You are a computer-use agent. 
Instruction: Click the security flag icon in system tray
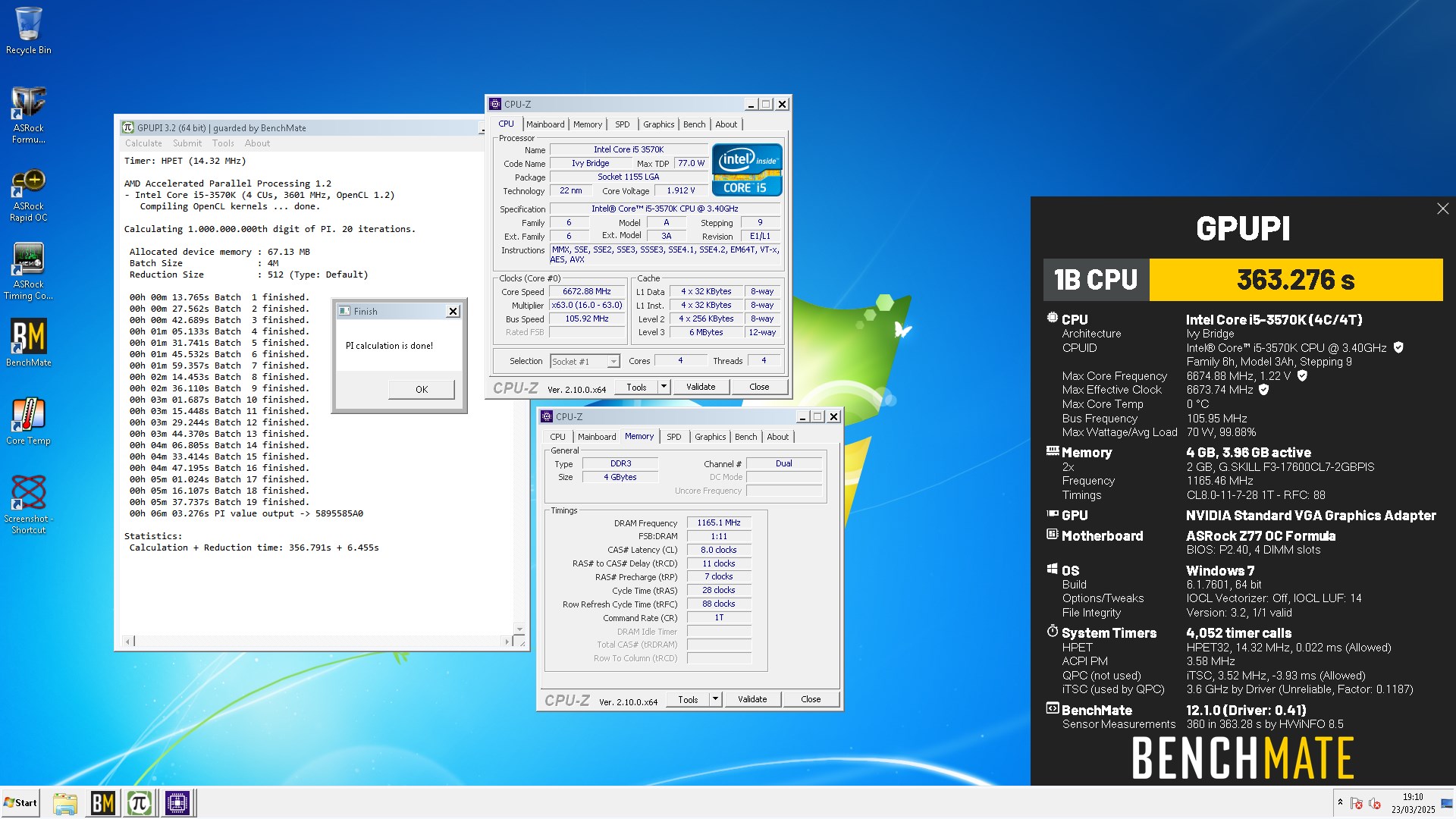point(1357,803)
